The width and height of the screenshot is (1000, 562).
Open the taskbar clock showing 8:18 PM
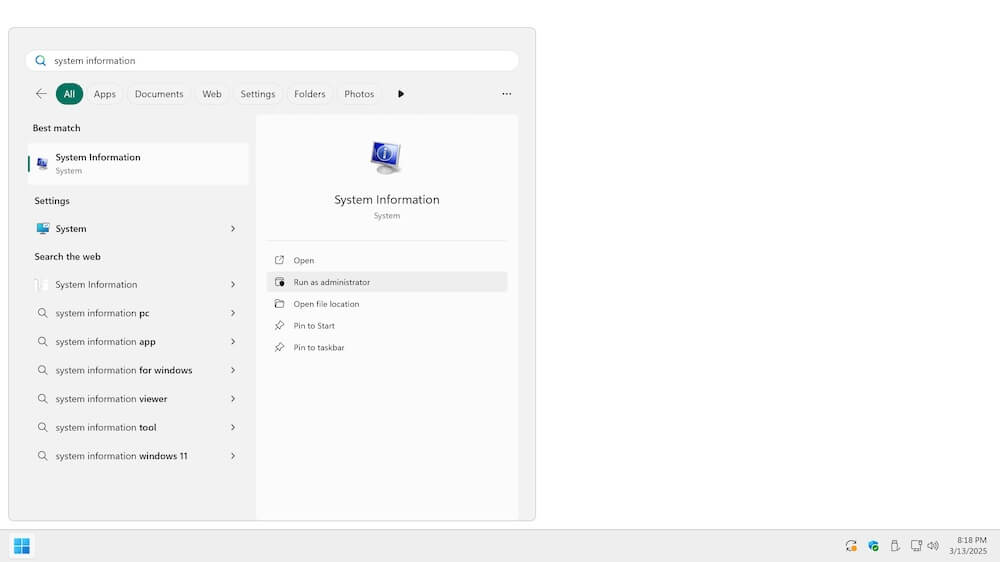[967, 545]
